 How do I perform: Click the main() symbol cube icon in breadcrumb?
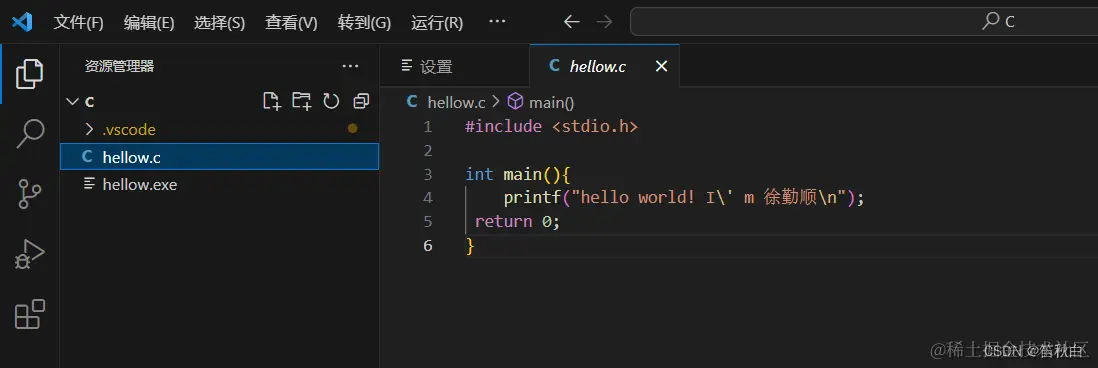coord(515,102)
